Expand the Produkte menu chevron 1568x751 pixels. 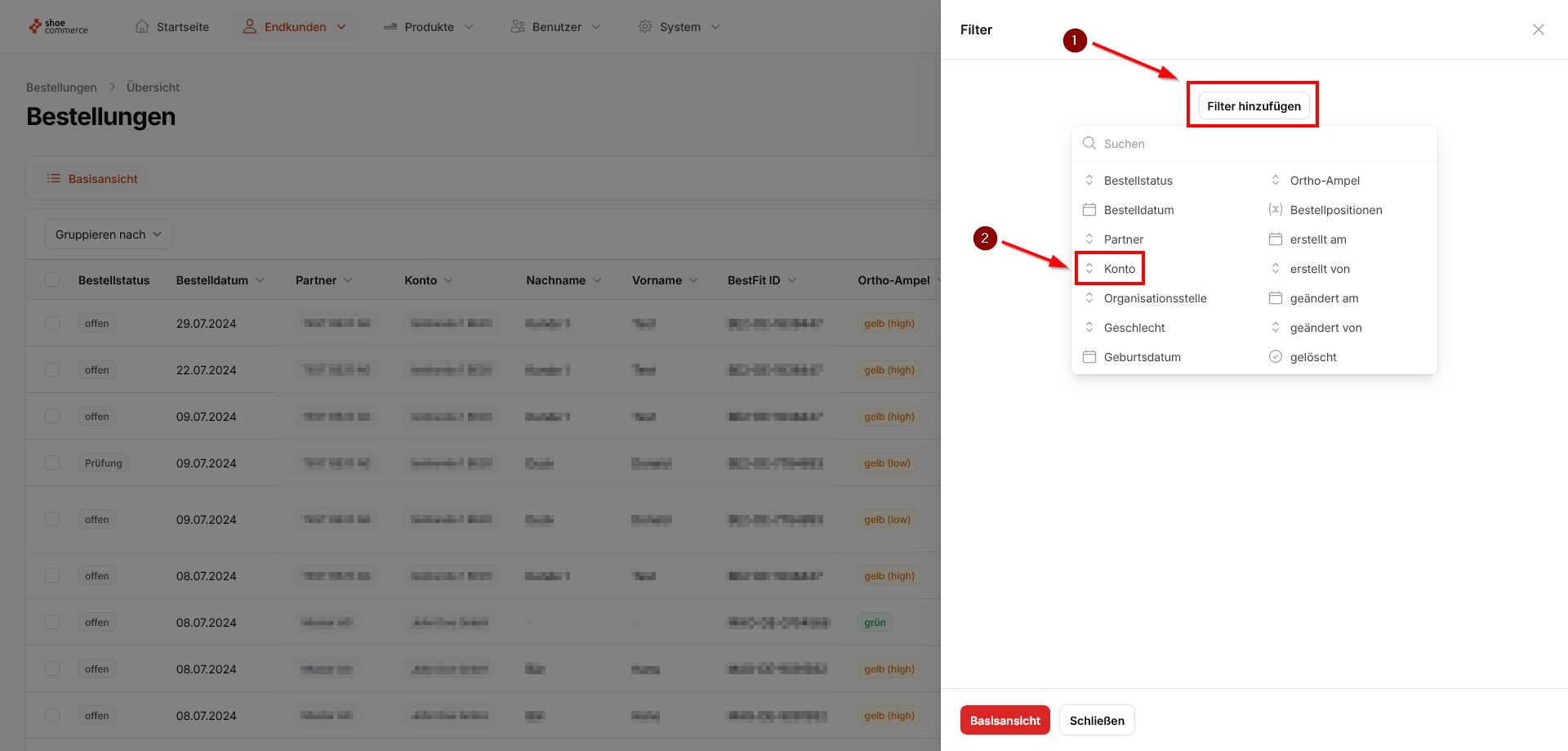coord(469,27)
